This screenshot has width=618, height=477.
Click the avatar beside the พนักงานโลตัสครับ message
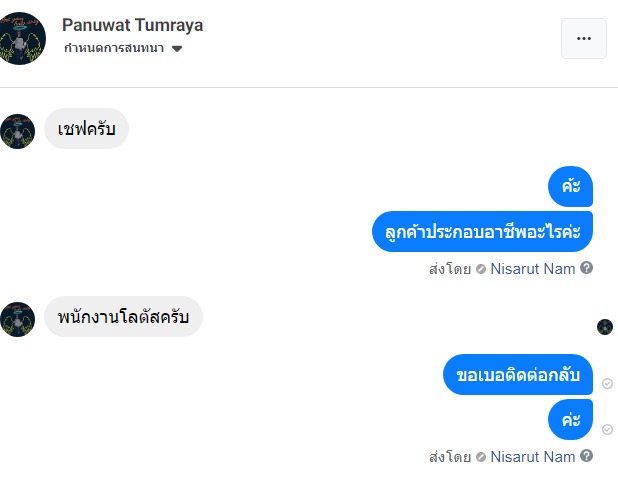pyautogui.click(x=18, y=318)
